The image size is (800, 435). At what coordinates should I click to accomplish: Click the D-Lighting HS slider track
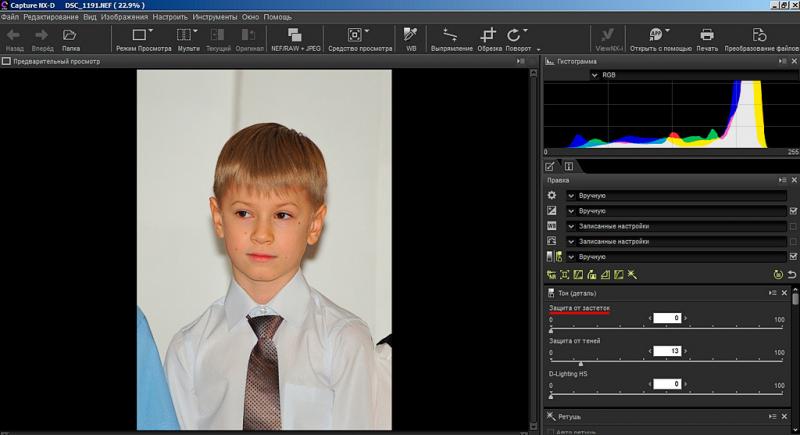pyautogui.click(x=666, y=395)
